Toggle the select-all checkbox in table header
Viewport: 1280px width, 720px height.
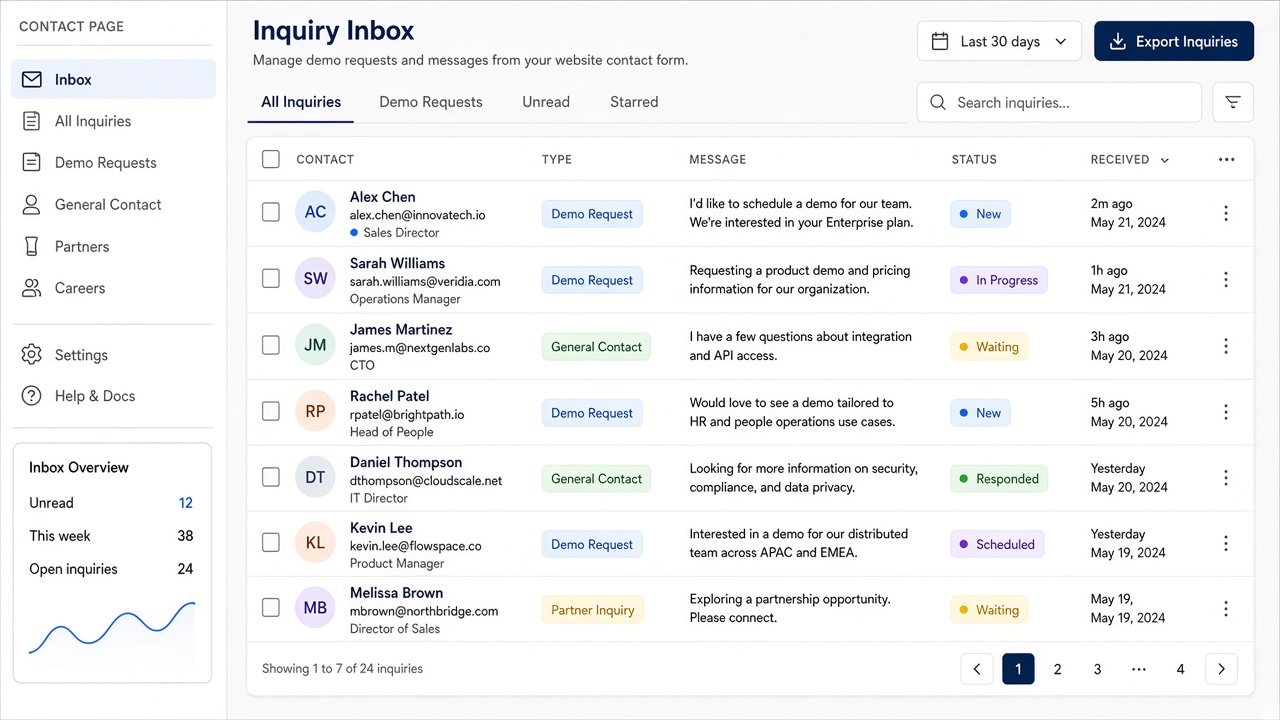271,159
